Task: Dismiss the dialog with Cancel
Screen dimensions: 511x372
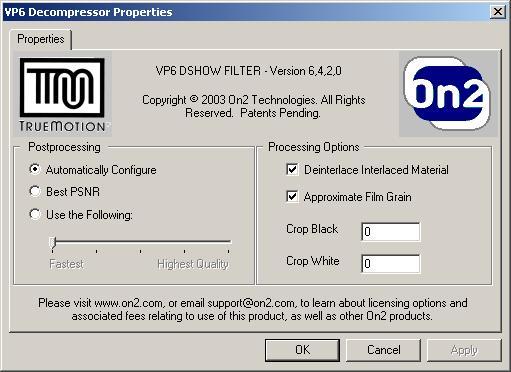Action: (x=384, y=350)
